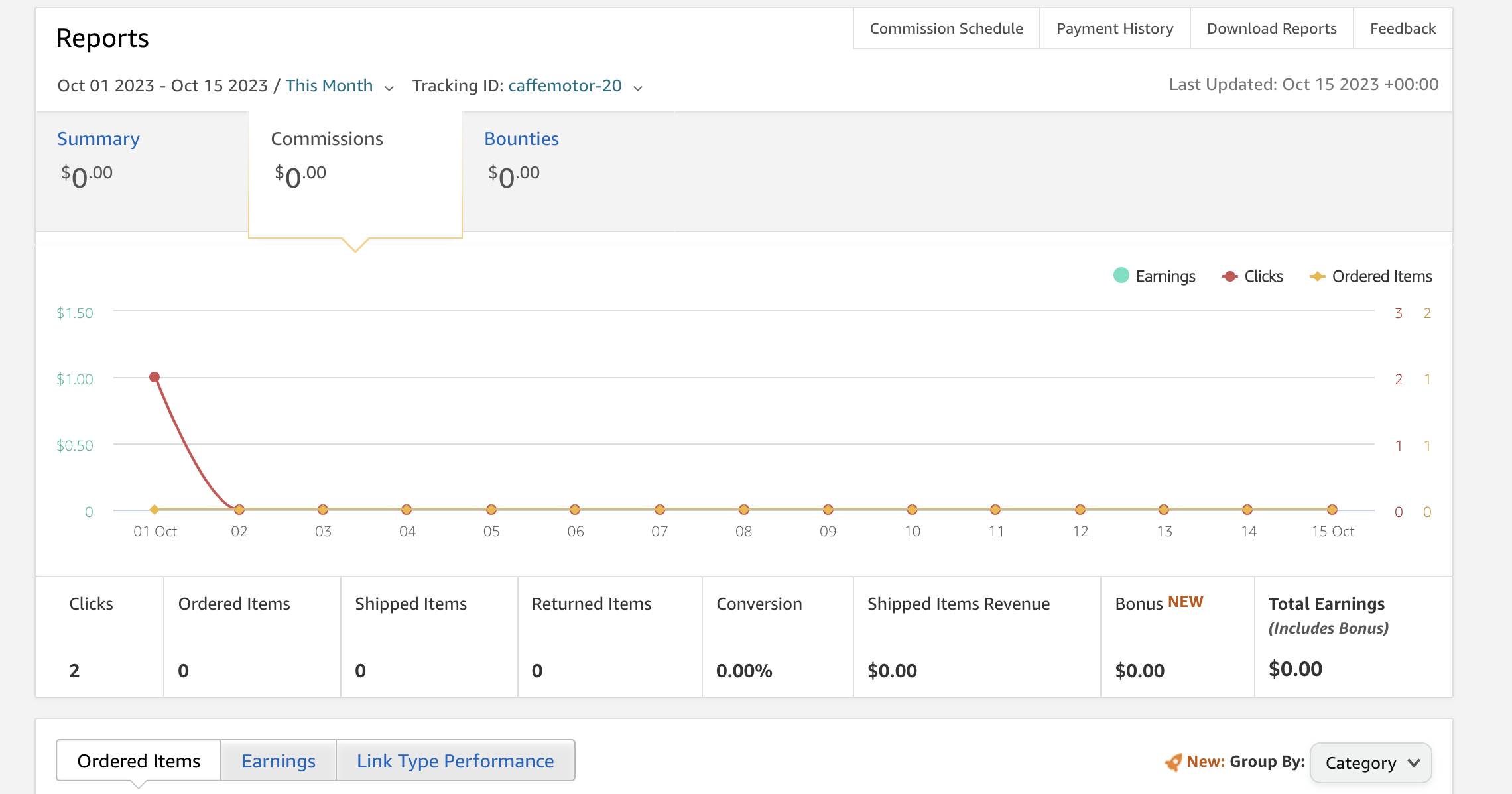This screenshot has width=1512, height=794.
Task: Click the Total Earnings value $0.00
Action: pos(1295,669)
